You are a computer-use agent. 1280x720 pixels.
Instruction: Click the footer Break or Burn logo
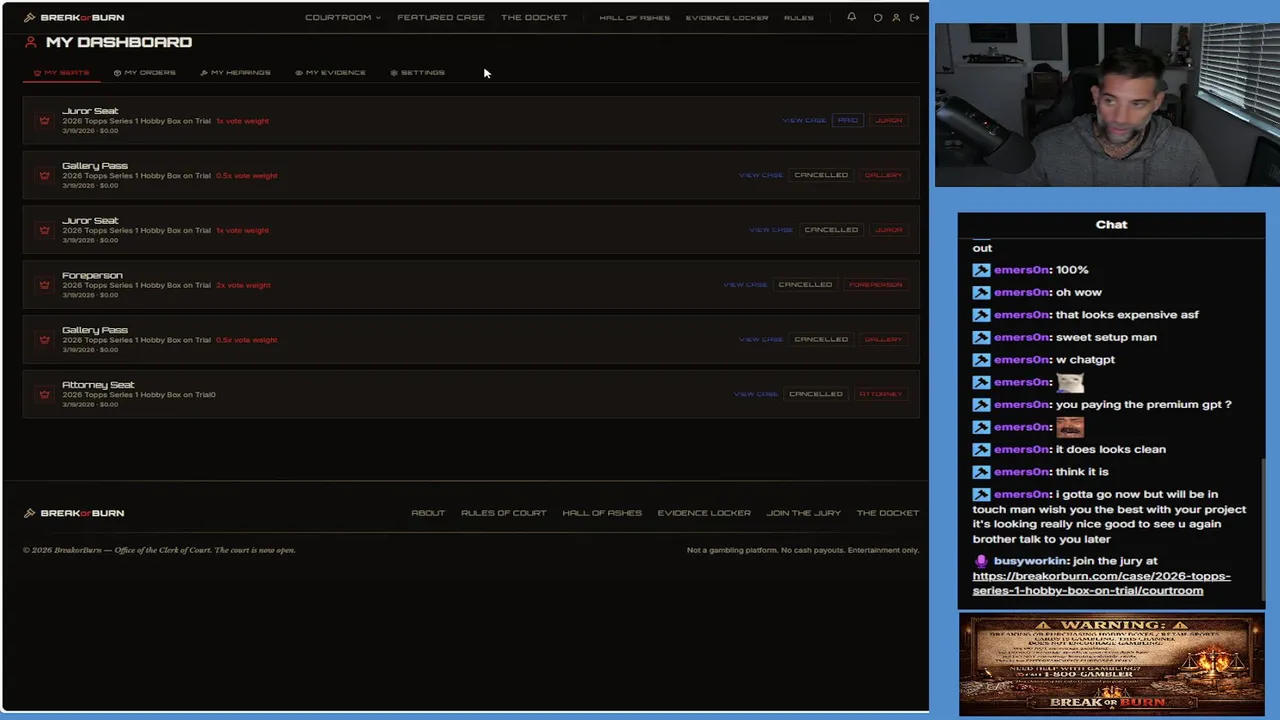(x=74, y=513)
